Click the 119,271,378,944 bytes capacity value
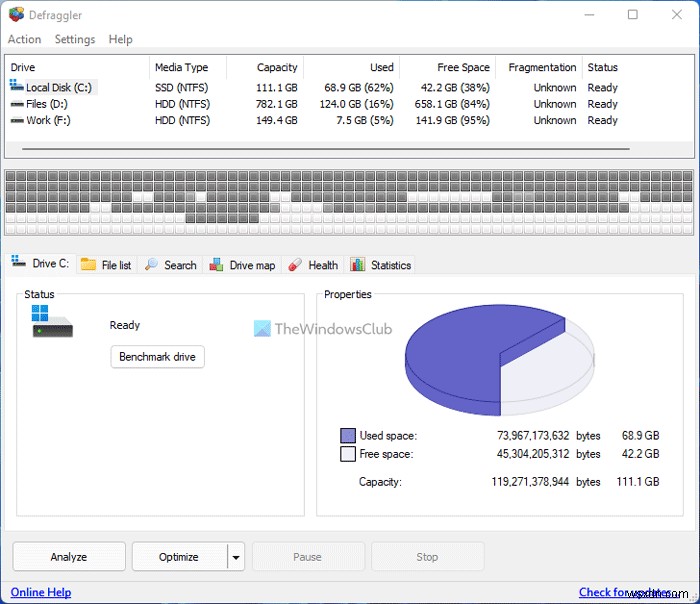The image size is (700, 604). [x=530, y=482]
